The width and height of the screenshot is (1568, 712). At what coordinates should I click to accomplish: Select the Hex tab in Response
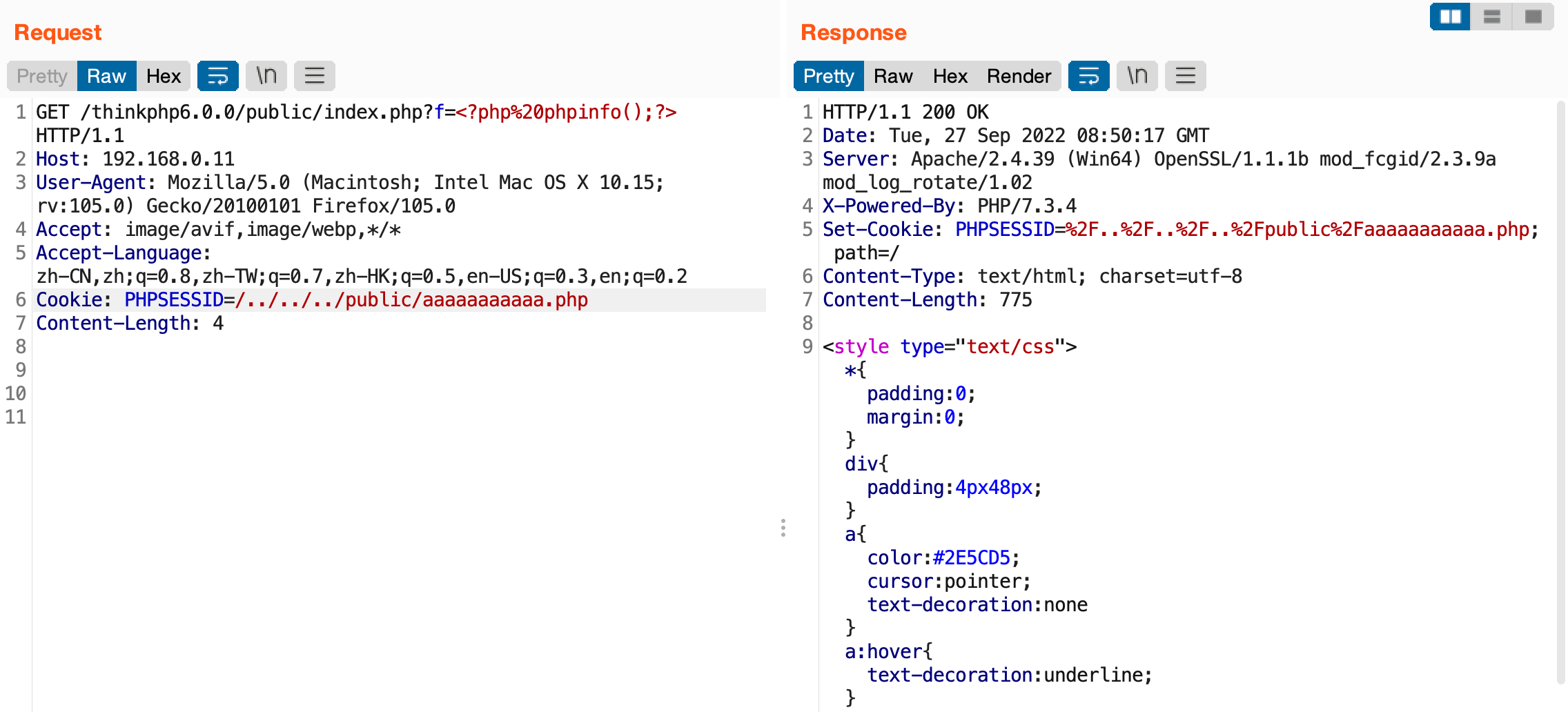coord(950,76)
